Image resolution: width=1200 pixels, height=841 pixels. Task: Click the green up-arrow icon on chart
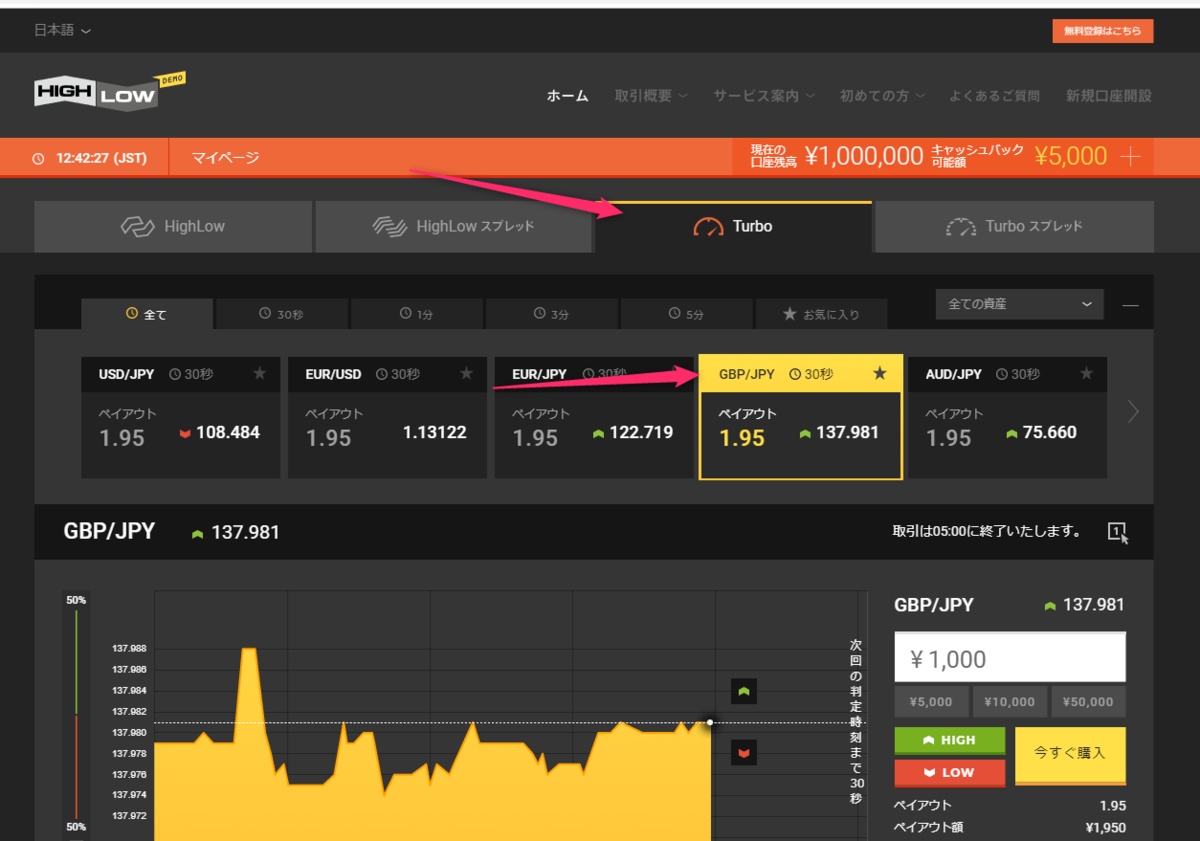click(x=743, y=691)
